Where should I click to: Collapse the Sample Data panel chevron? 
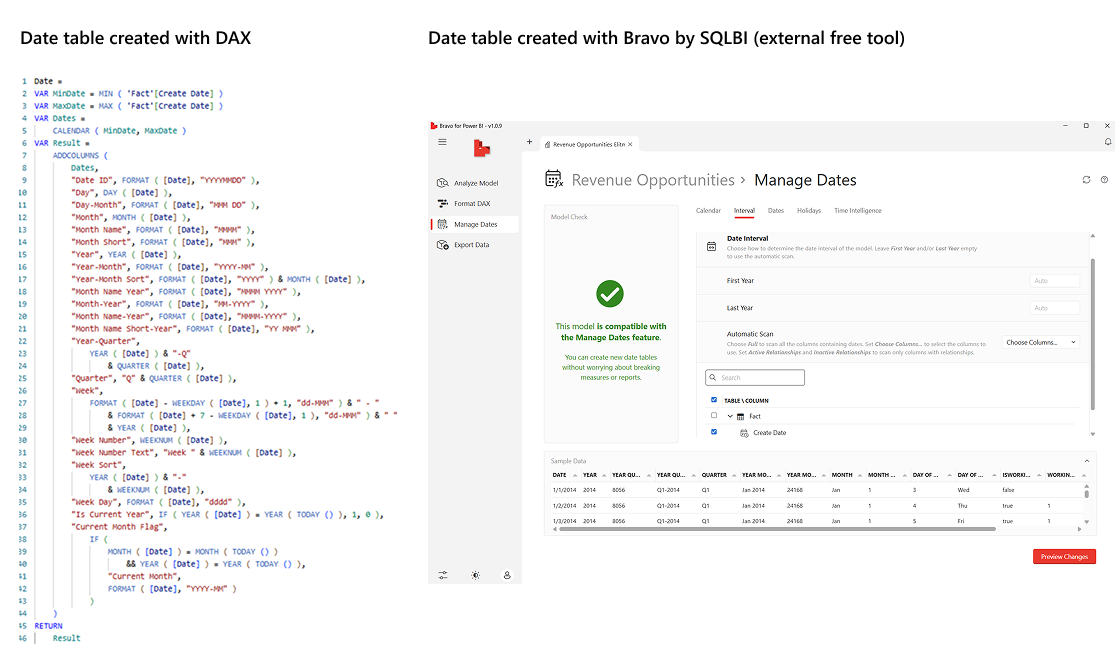(1087, 461)
